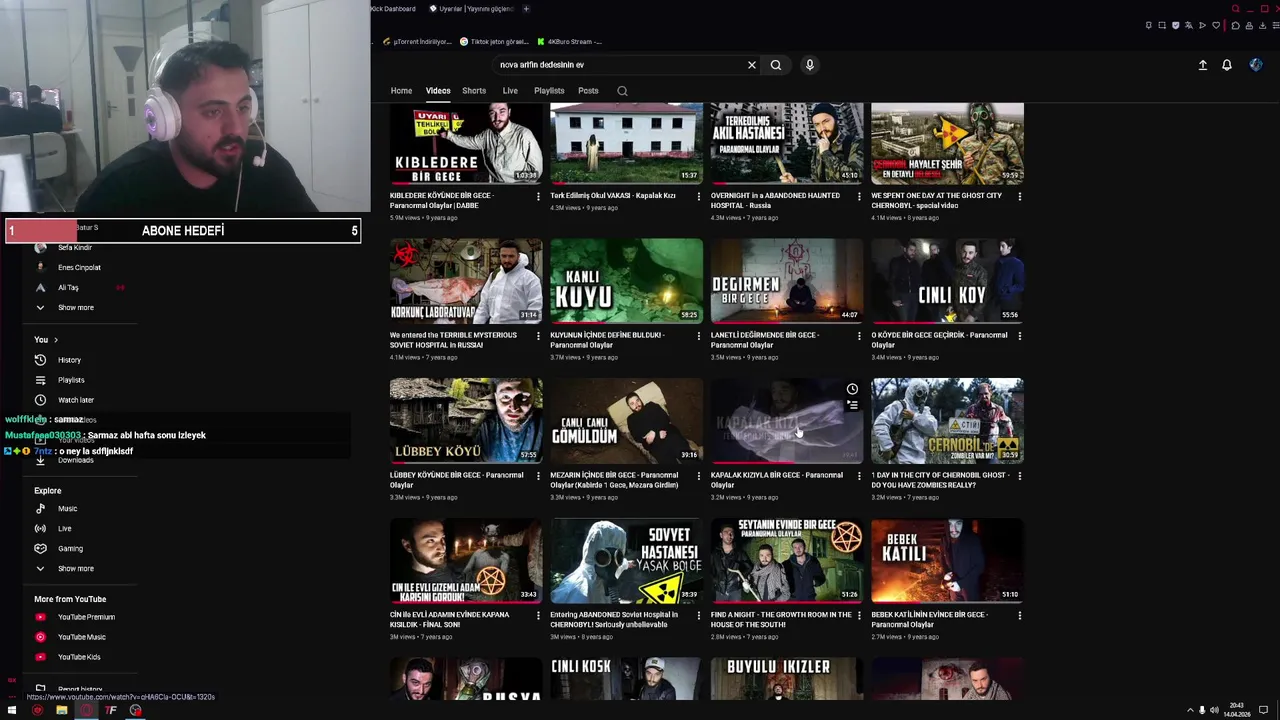The height and width of the screenshot is (720, 1280).
Task: Open SOVYET HASTANESİ video thumbnail
Action: click(626, 560)
